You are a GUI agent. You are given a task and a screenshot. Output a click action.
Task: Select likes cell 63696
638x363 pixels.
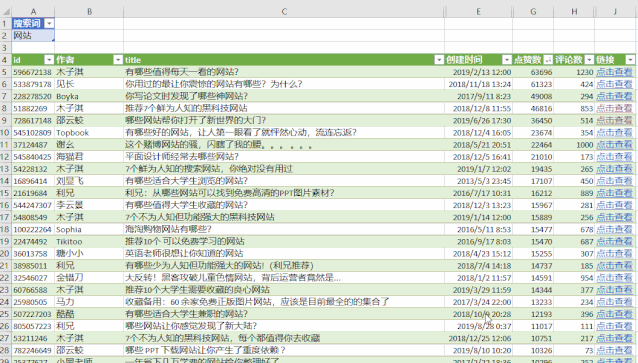(x=533, y=72)
